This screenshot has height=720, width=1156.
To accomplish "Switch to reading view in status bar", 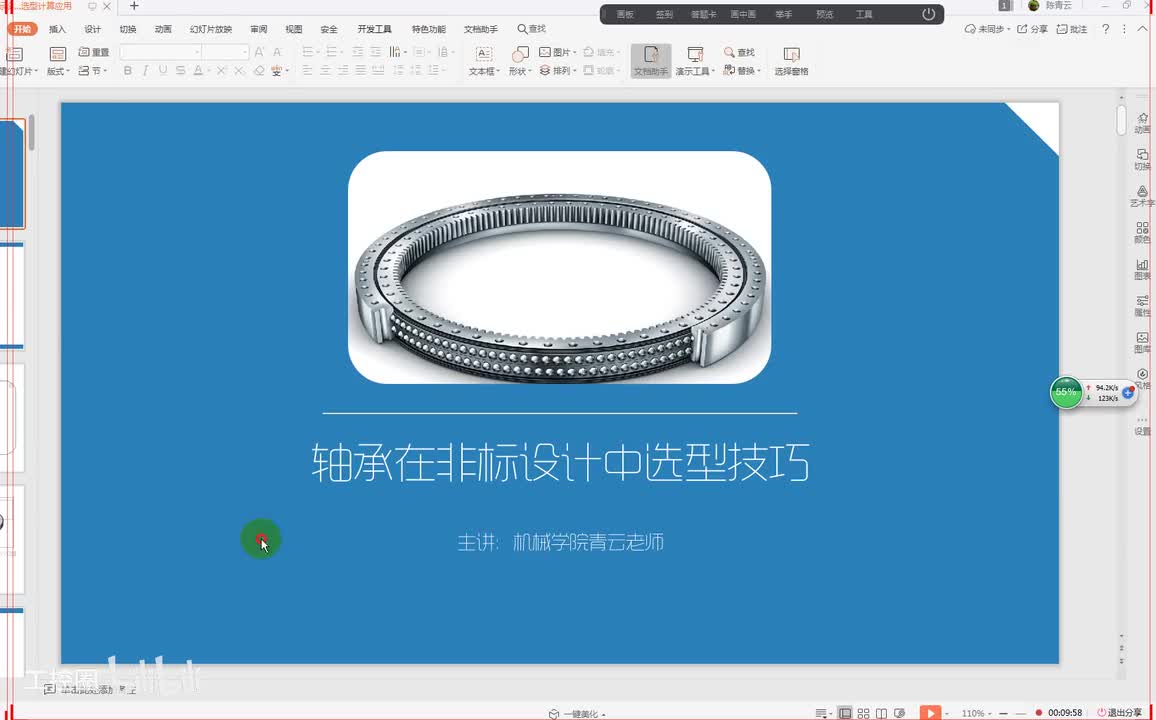I will (x=881, y=713).
